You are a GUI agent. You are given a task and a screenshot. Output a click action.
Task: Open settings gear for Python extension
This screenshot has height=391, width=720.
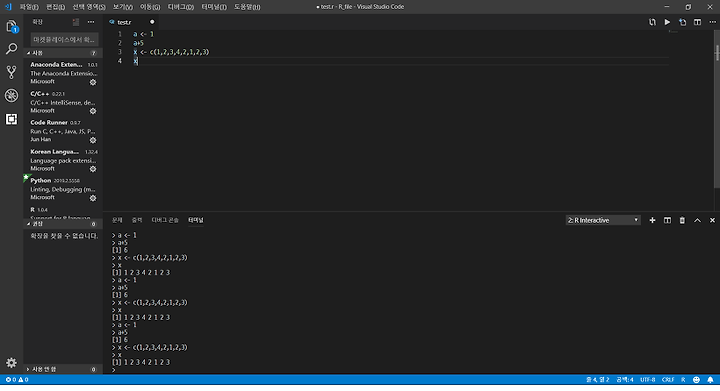point(93,198)
